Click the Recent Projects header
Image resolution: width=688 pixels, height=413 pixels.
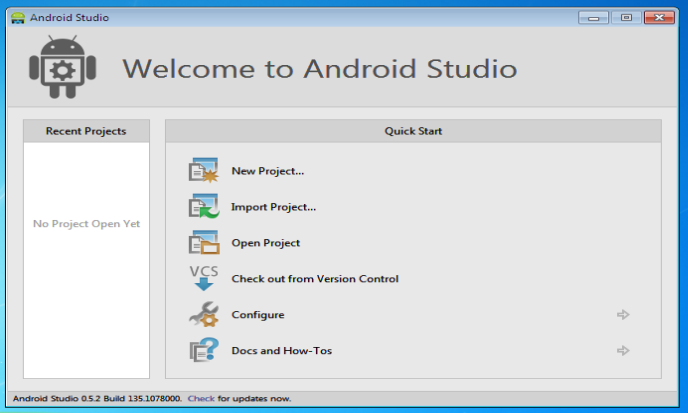pos(86,131)
